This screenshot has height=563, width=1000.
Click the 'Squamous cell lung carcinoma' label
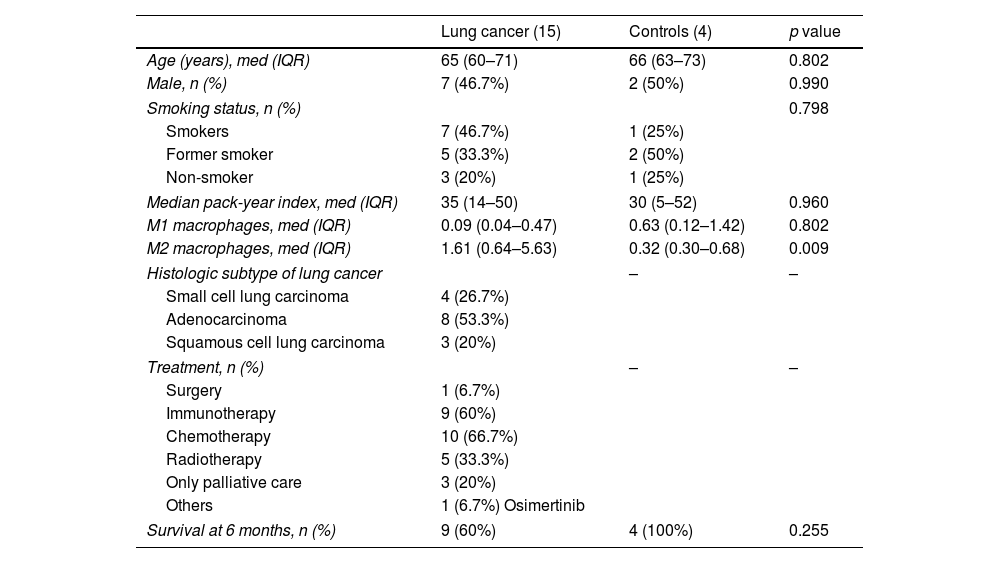coord(275,342)
